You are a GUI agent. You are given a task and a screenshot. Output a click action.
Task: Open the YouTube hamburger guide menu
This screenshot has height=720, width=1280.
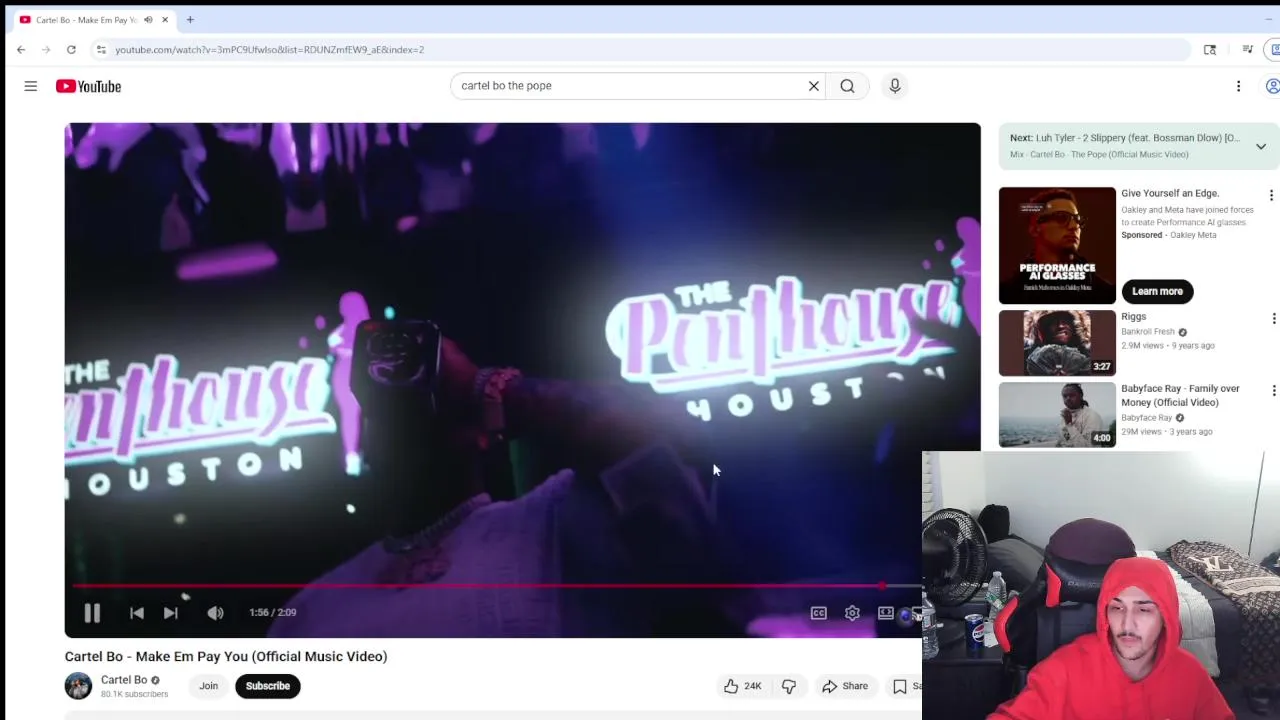pos(31,86)
